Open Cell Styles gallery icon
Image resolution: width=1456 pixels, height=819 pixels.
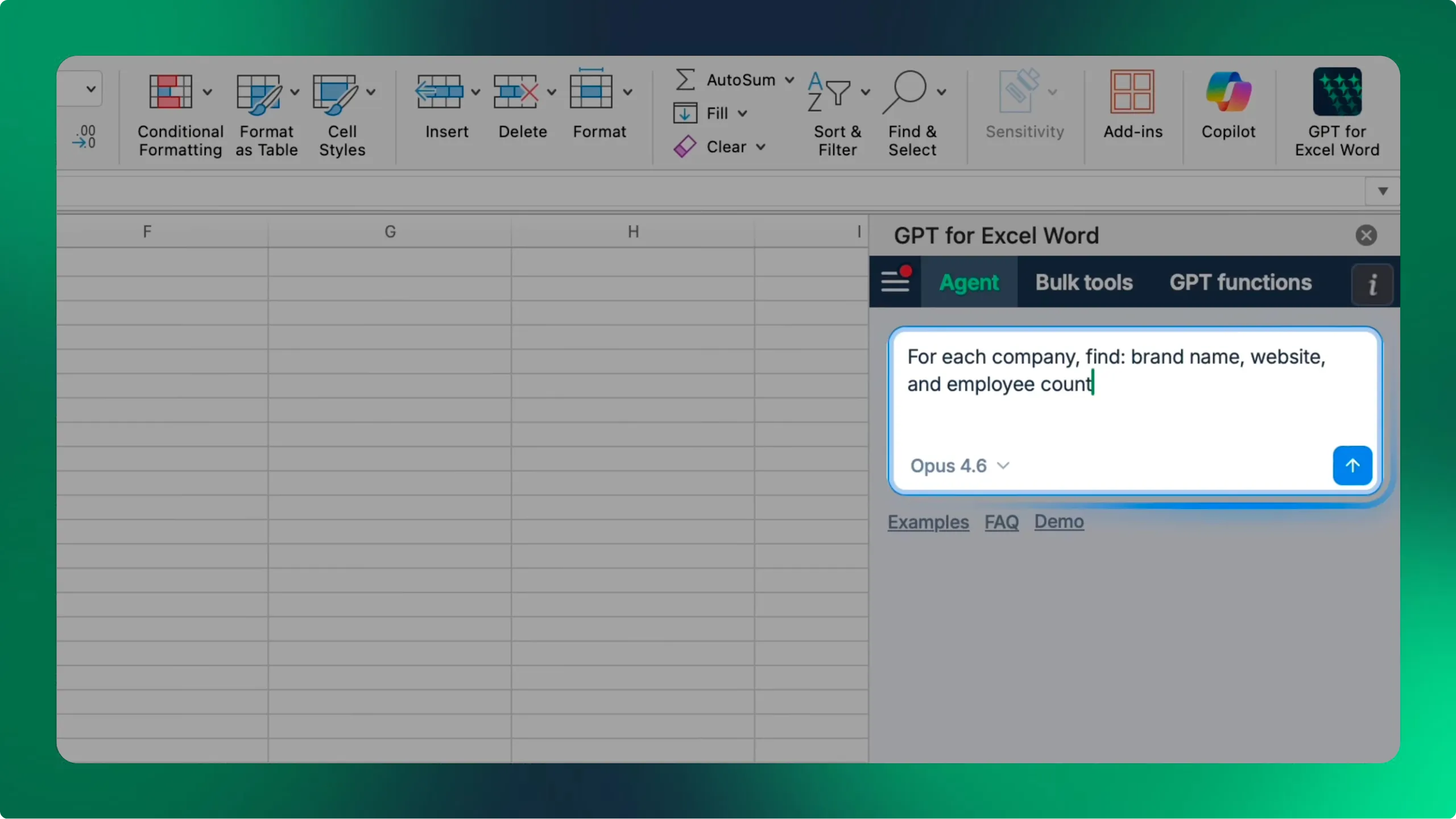coord(335,92)
